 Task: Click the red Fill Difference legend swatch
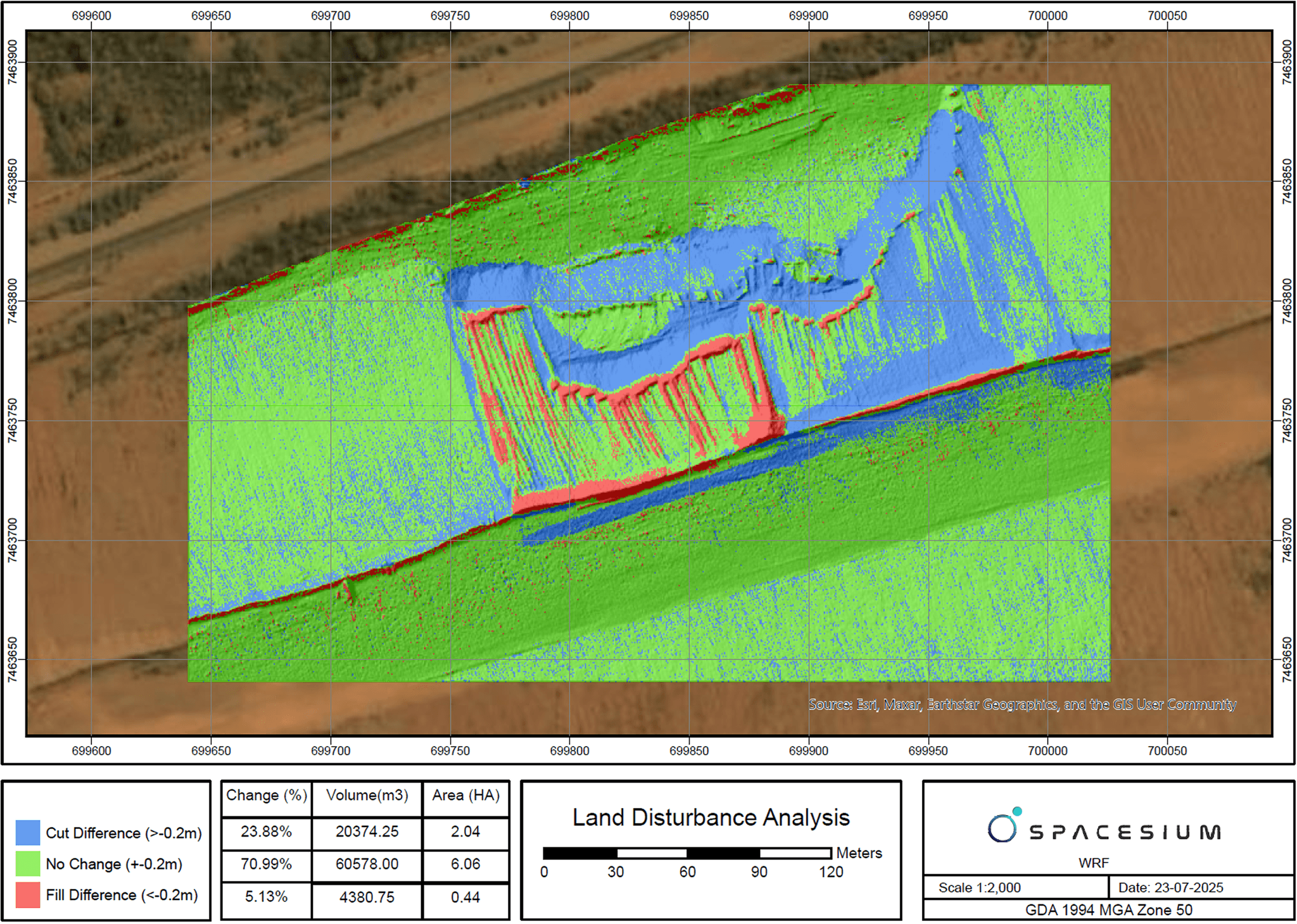[x=29, y=896]
